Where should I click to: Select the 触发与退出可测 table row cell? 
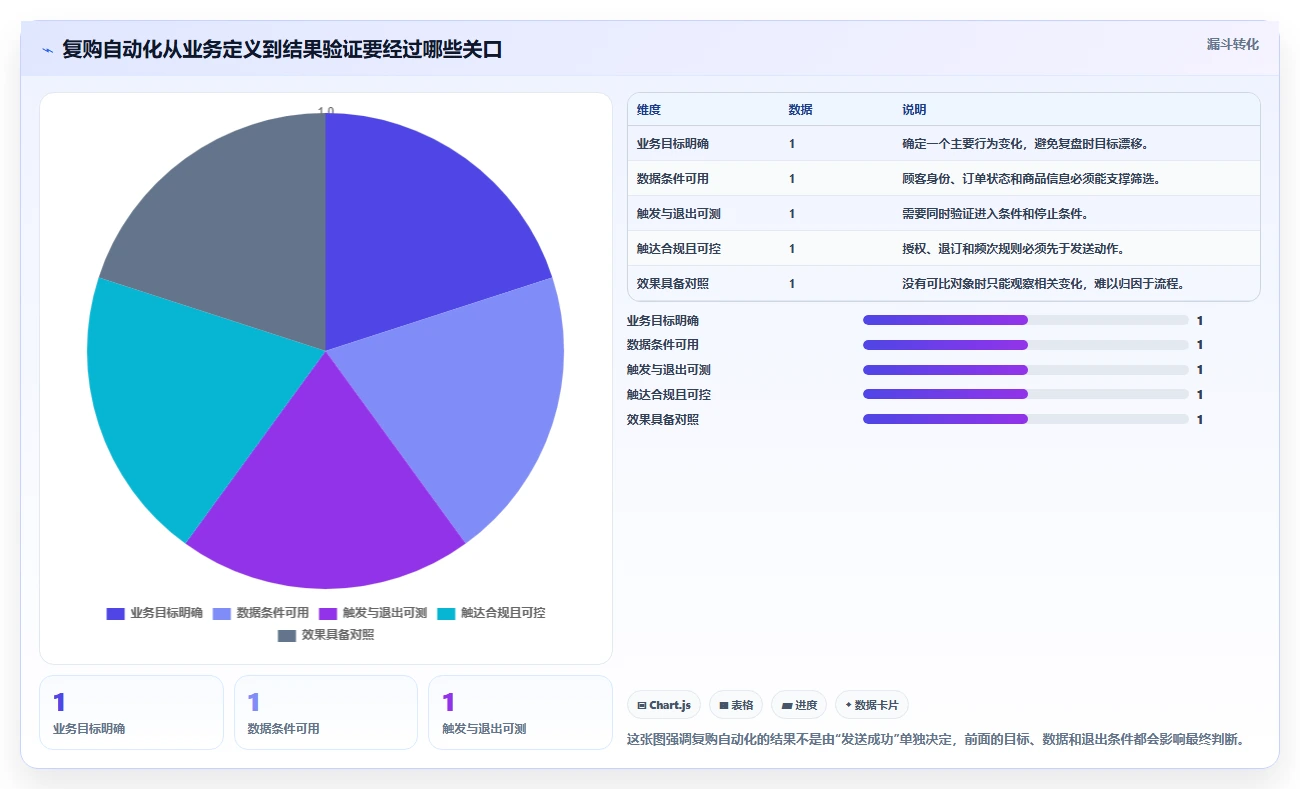pos(679,214)
